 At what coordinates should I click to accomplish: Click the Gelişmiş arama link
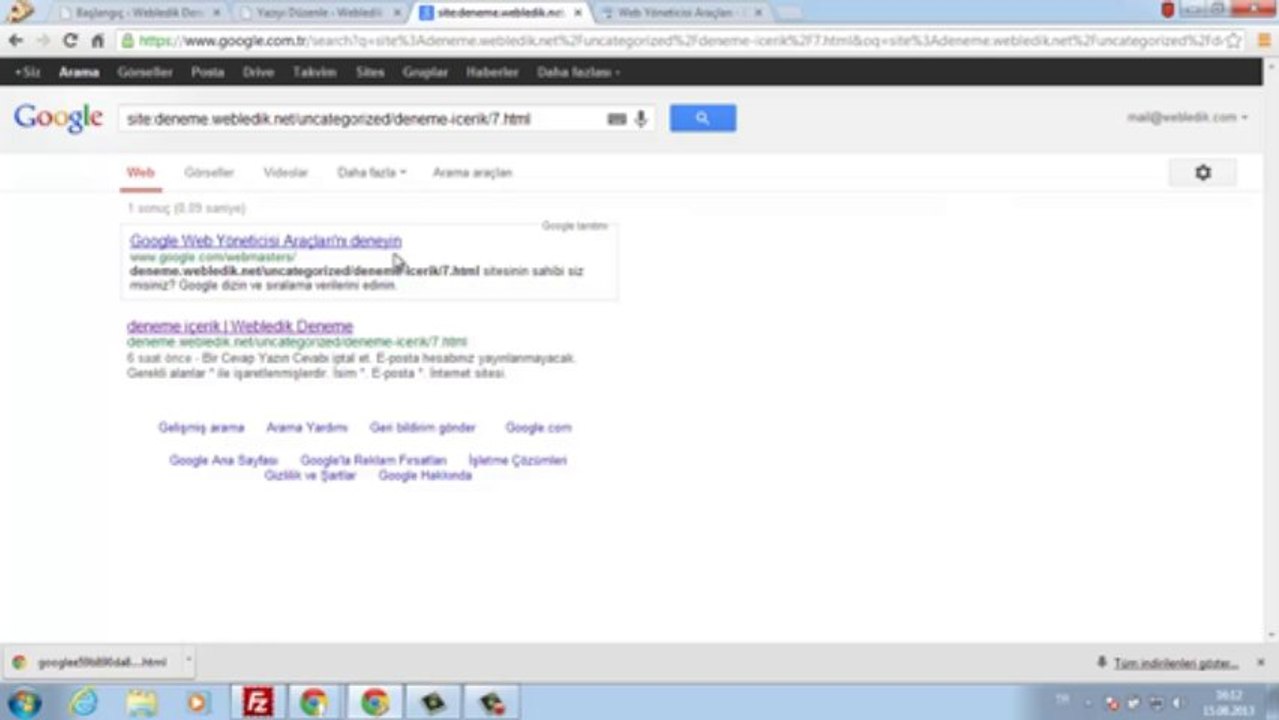(201, 428)
